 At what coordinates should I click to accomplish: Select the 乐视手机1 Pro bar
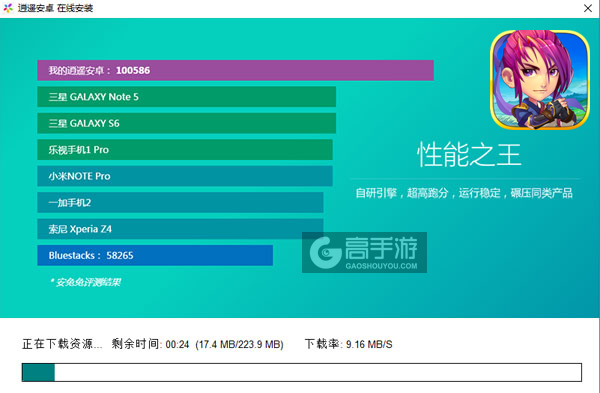[185, 149]
